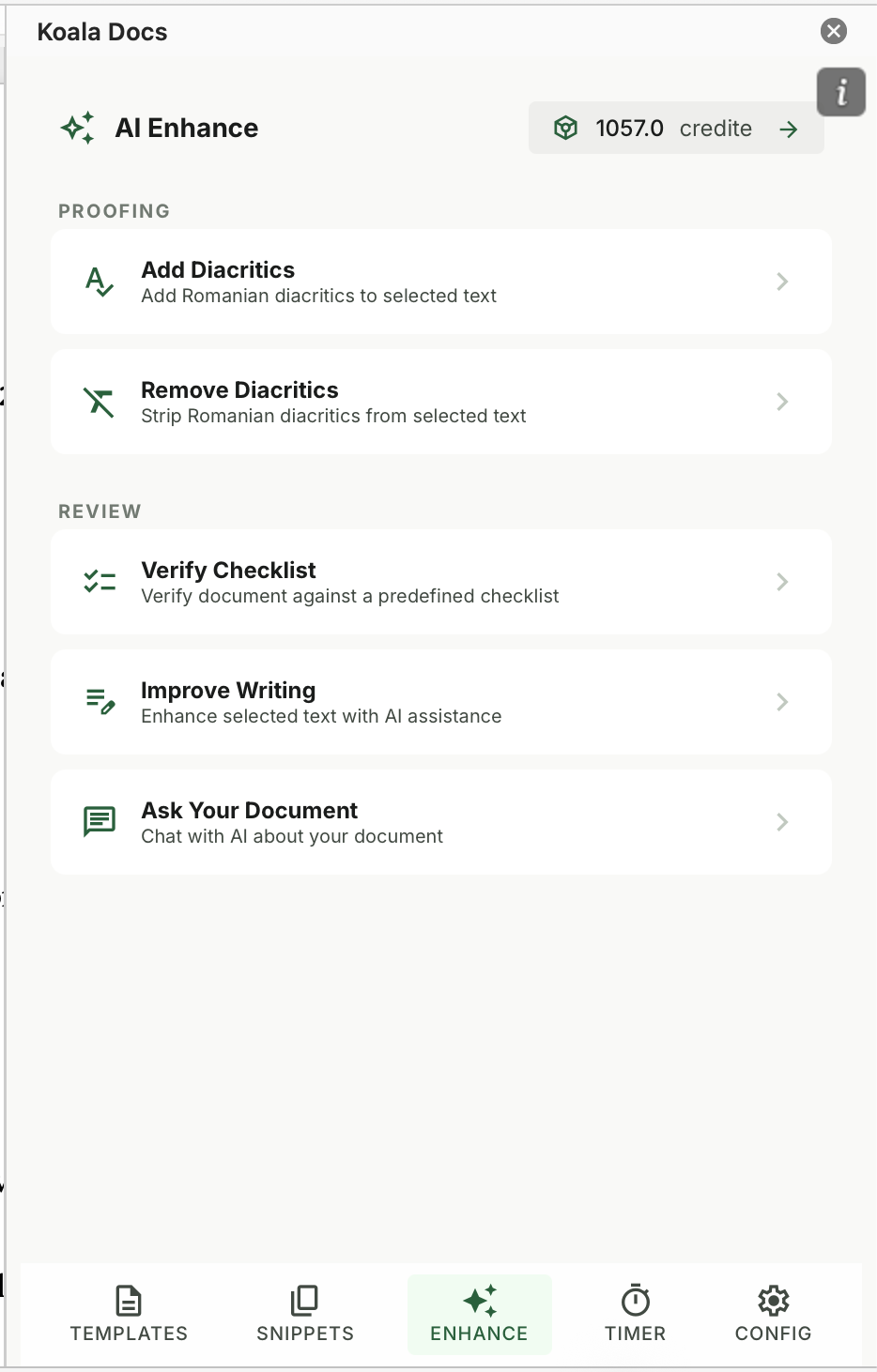Switch to the TEMPLATES tab
This screenshot has height=1372, width=877.
129,1314
